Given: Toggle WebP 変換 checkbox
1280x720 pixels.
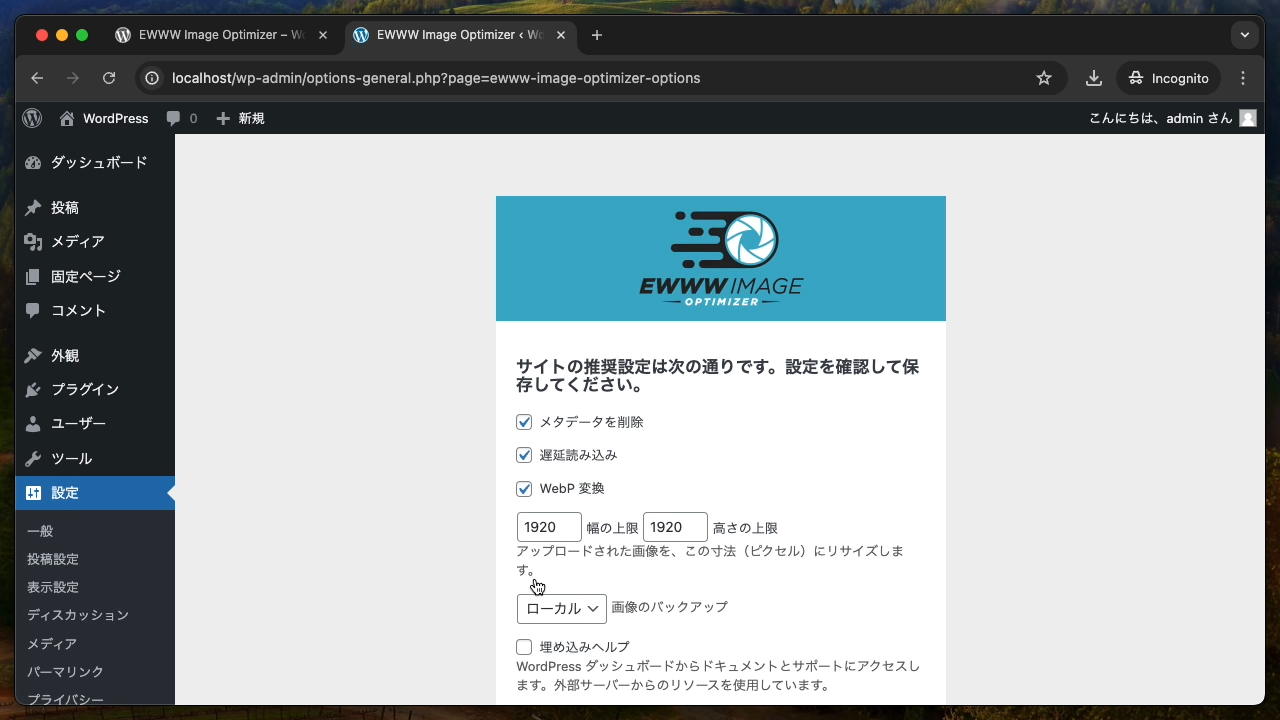Looking at the screenshot, I should (x=524, y=489).
